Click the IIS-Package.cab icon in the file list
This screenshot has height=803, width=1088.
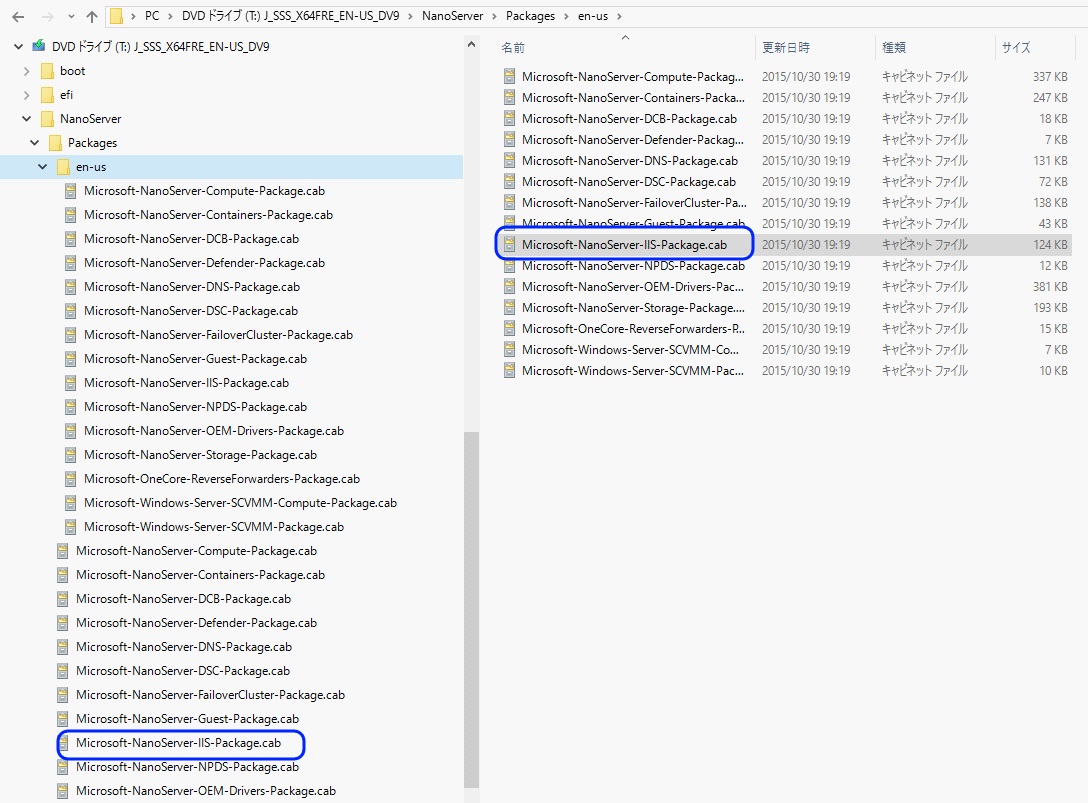tap(509, 244)
